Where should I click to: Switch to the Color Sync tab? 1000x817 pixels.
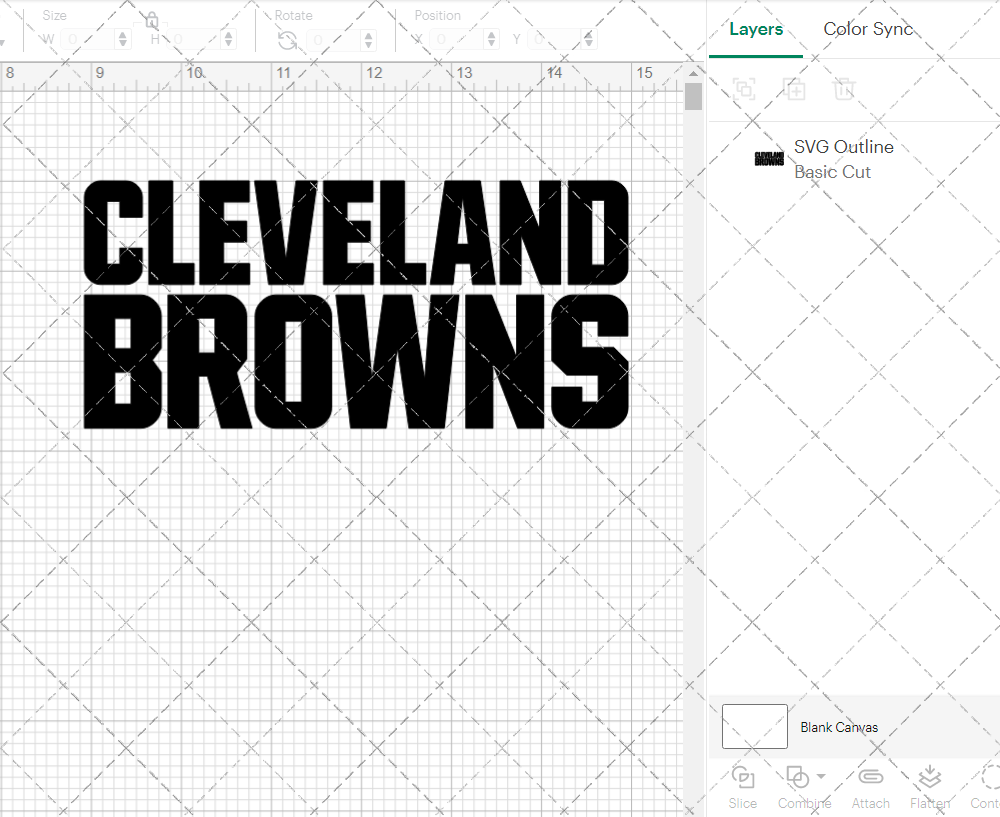click(868, 29)
